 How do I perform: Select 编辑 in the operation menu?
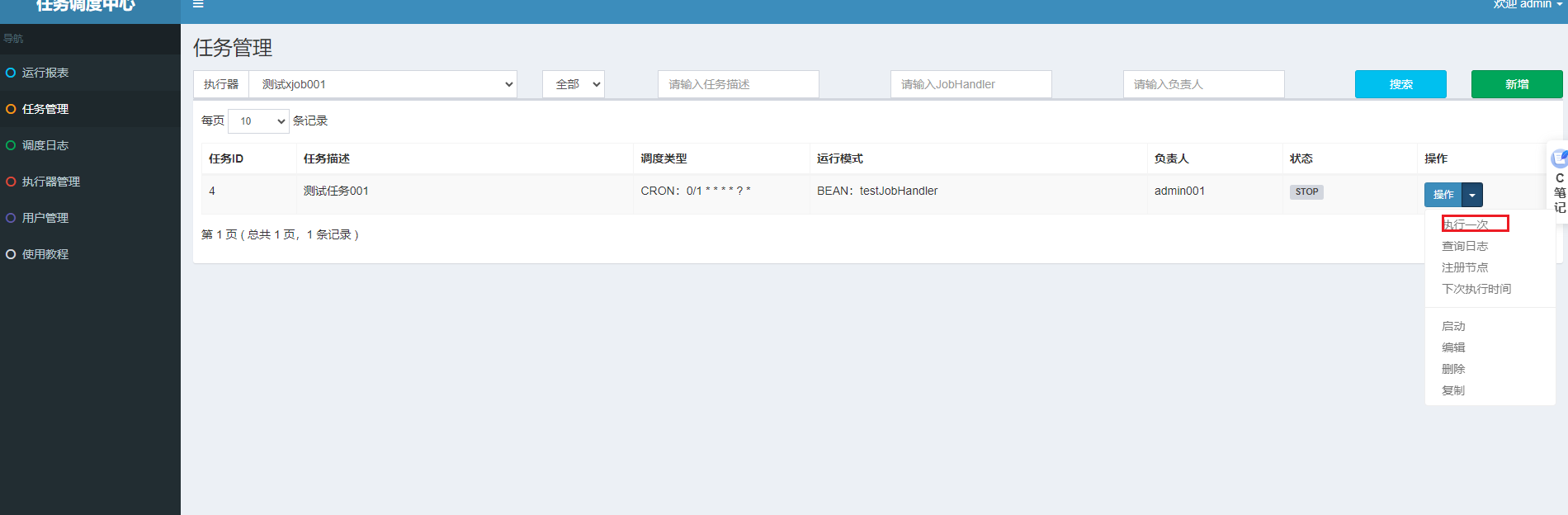point(1453,347)
